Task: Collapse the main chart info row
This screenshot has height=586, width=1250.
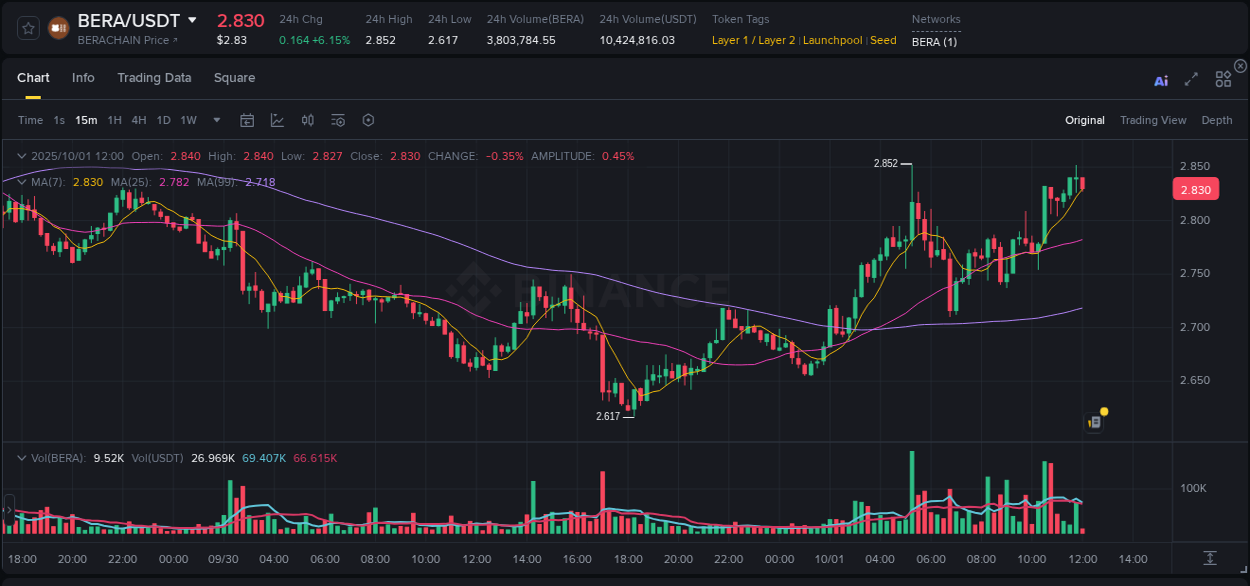Action: [21, 156]
